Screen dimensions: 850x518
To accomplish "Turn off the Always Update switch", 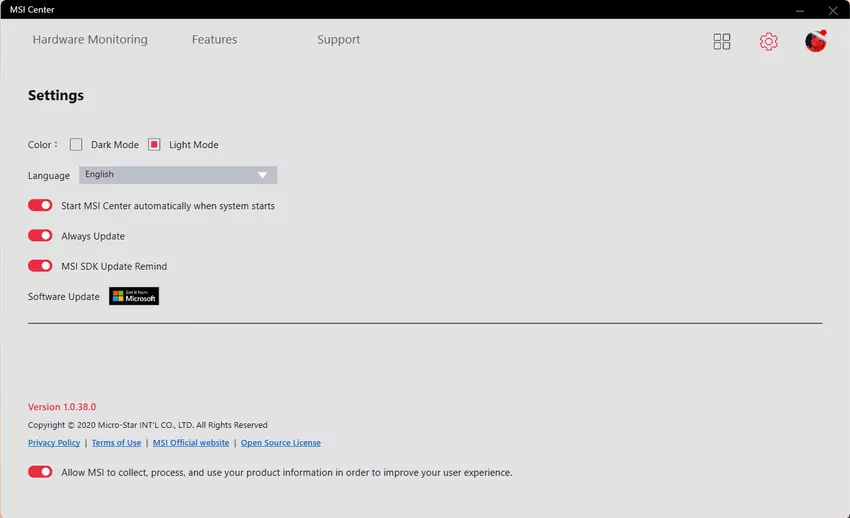I will click(x=40, y=235).
